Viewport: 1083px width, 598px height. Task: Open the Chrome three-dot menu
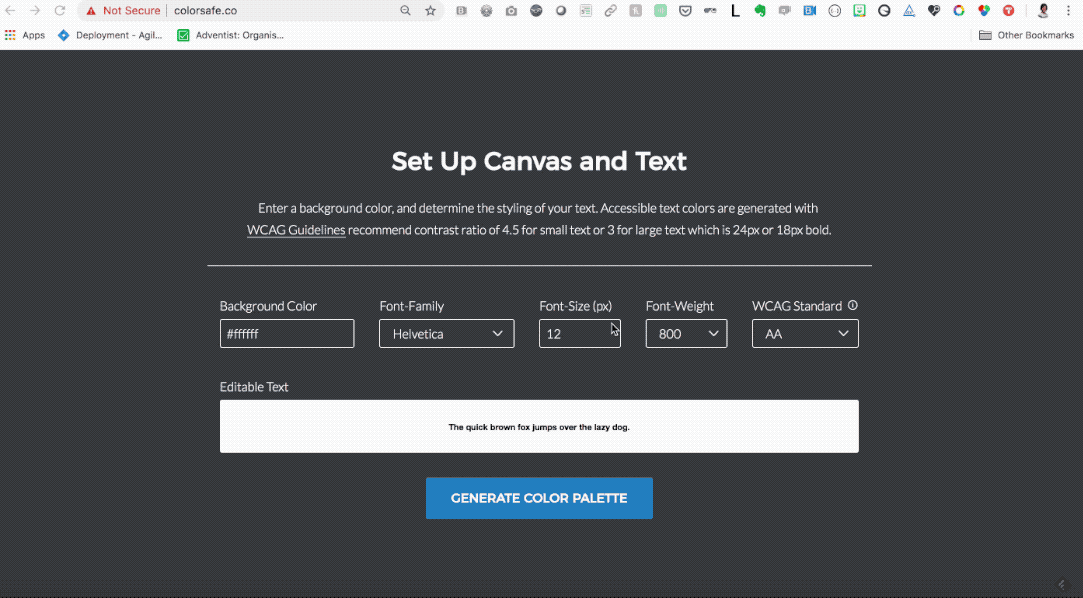pos(1068,10)
